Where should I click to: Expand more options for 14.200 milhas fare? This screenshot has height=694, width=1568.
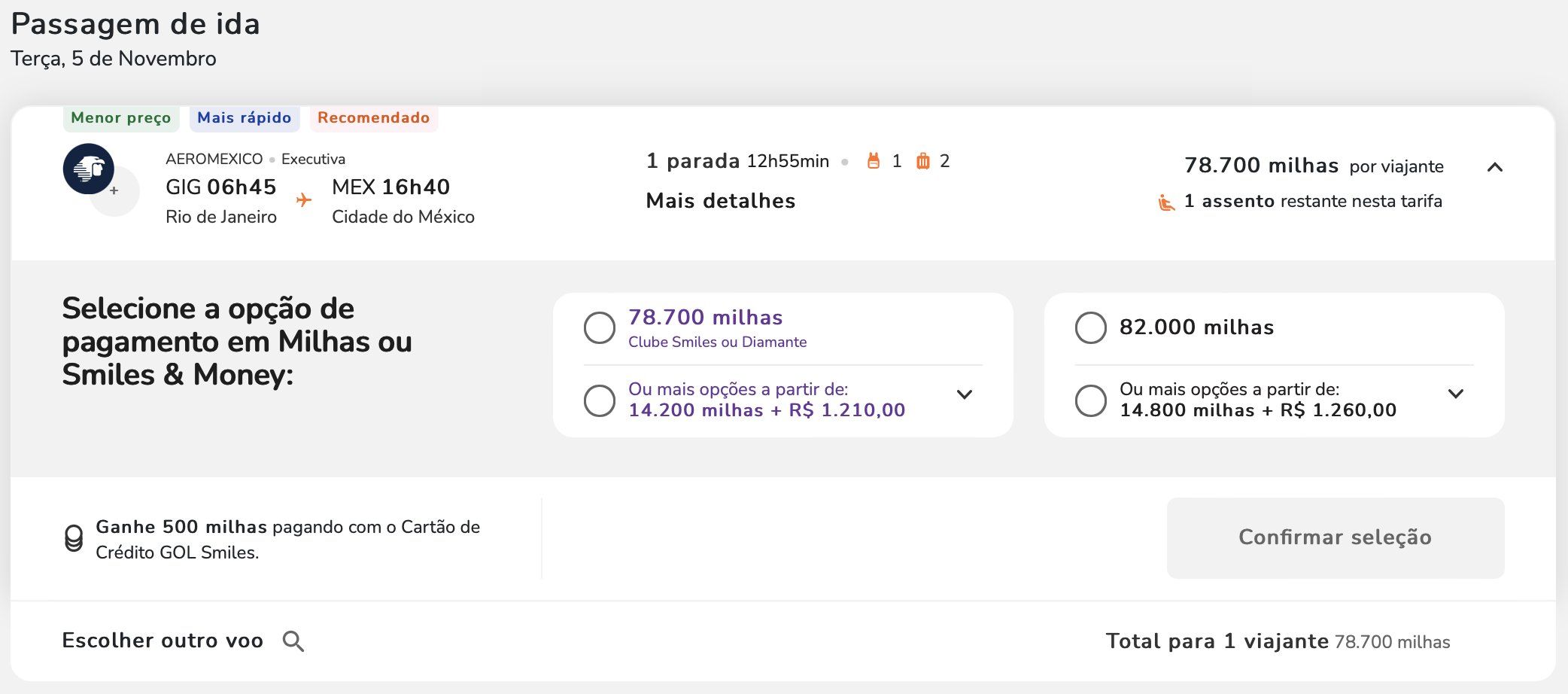click(966, 394)
